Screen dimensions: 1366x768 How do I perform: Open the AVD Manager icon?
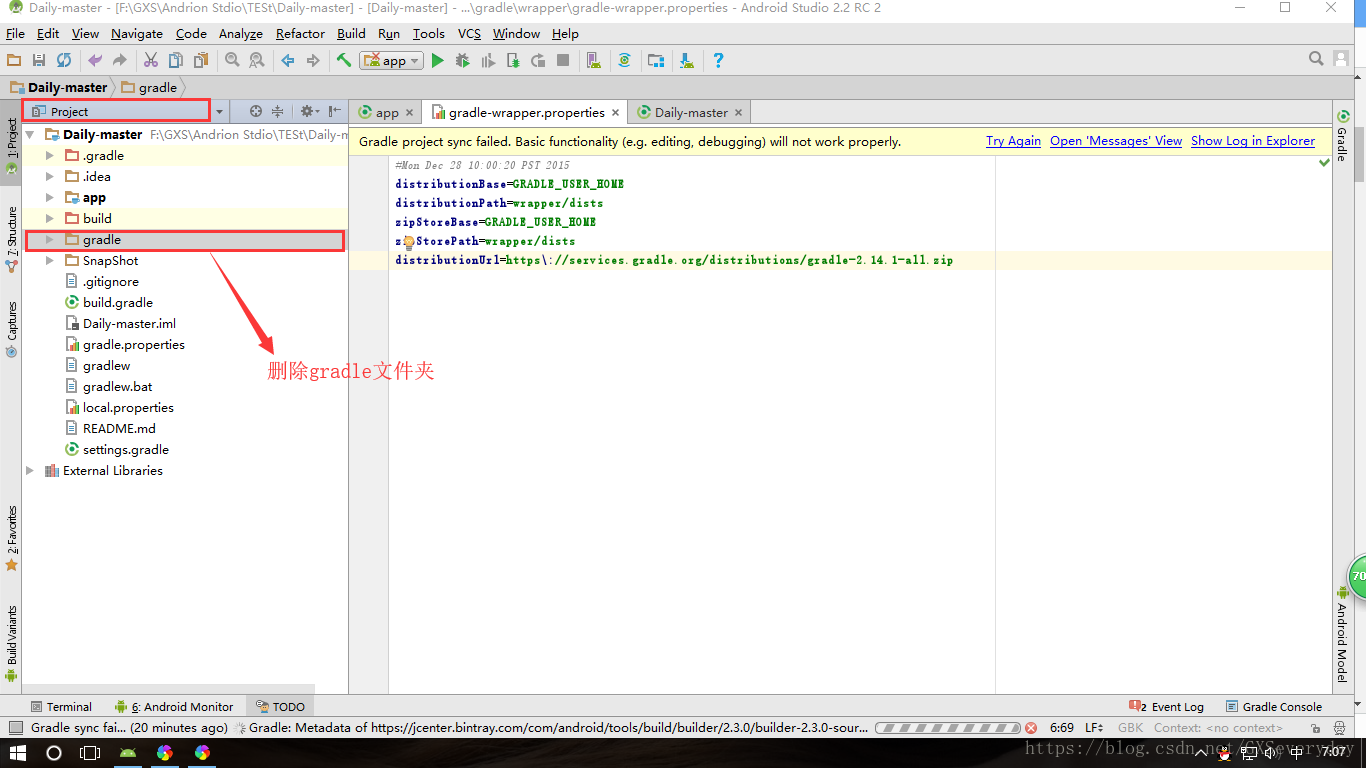point(594,61)
